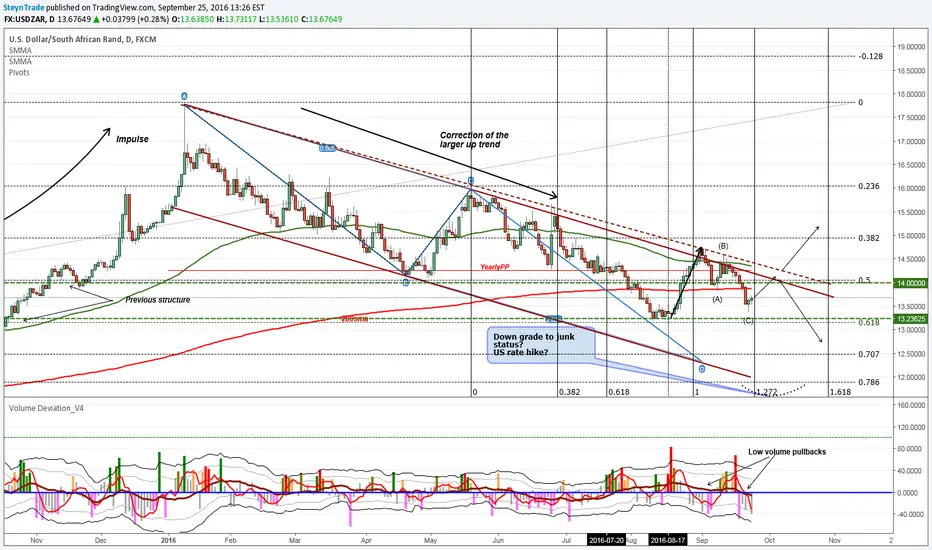
Task: Click the Pivots indicator legend entry
Action: click(19, 73)
